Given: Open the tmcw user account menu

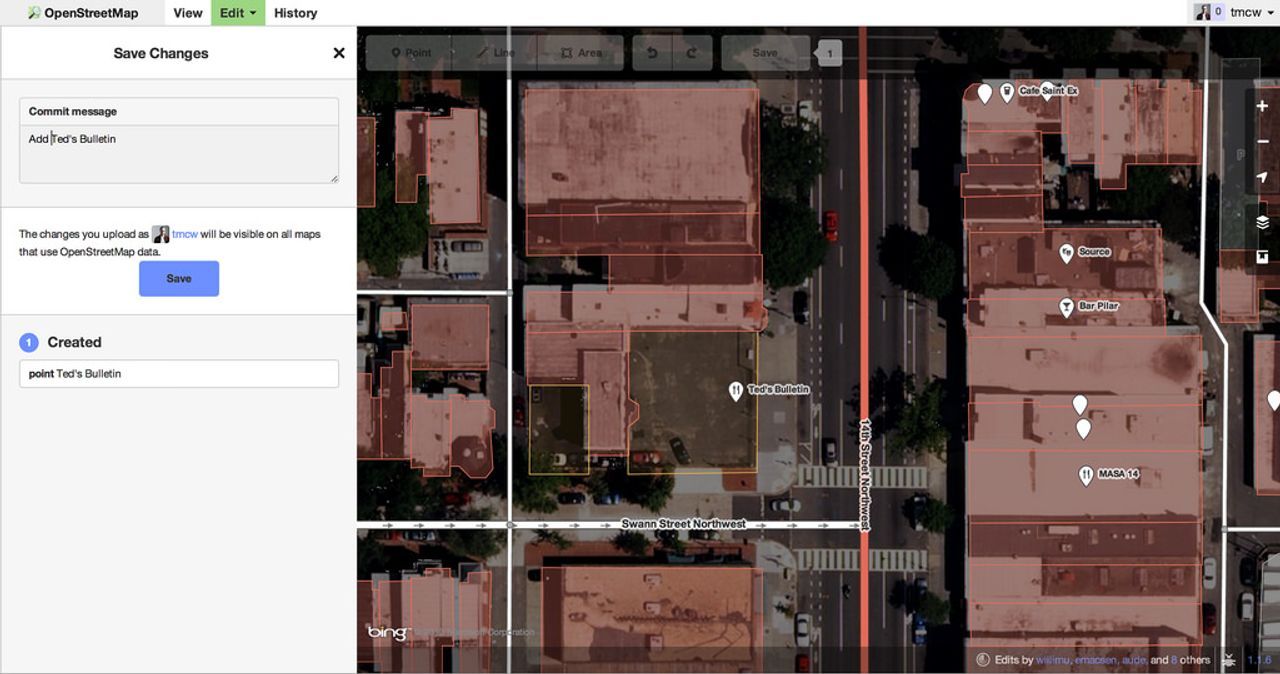Looking at the screenshot, I should tap(1235, 13).
